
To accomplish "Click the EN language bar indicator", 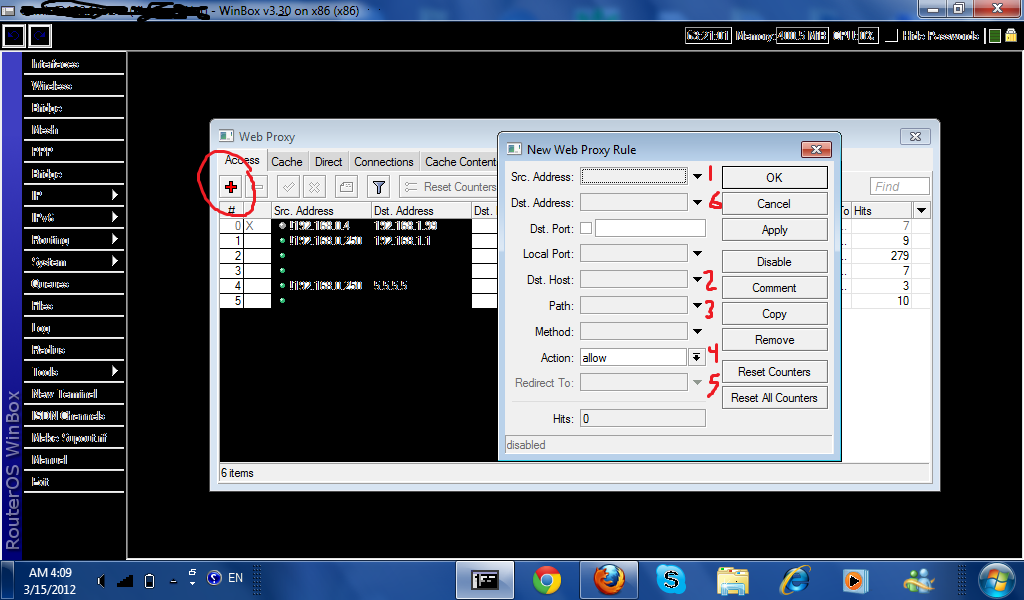I will (235, 578).
